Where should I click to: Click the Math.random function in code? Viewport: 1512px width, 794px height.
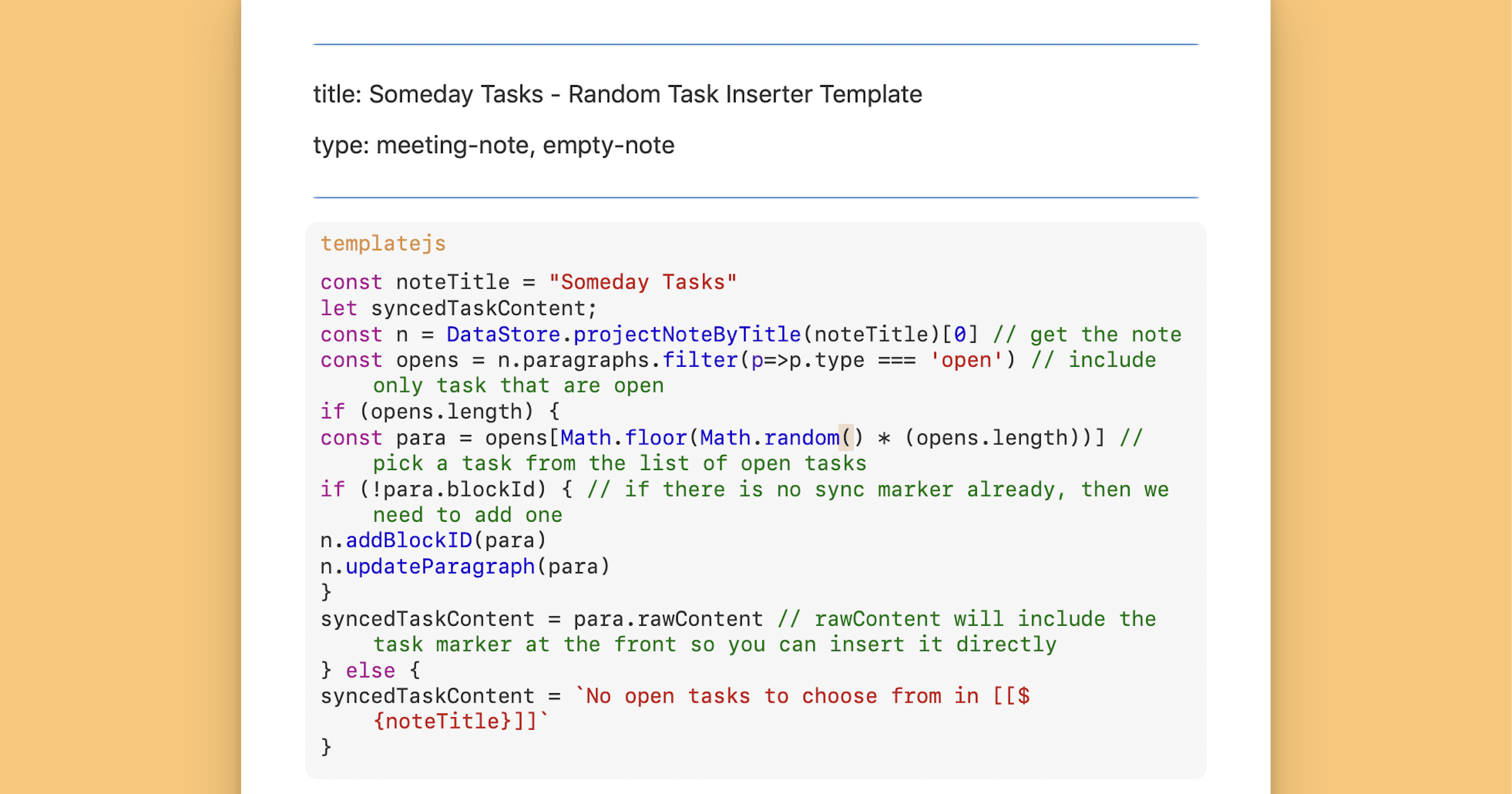click(769, 437)
